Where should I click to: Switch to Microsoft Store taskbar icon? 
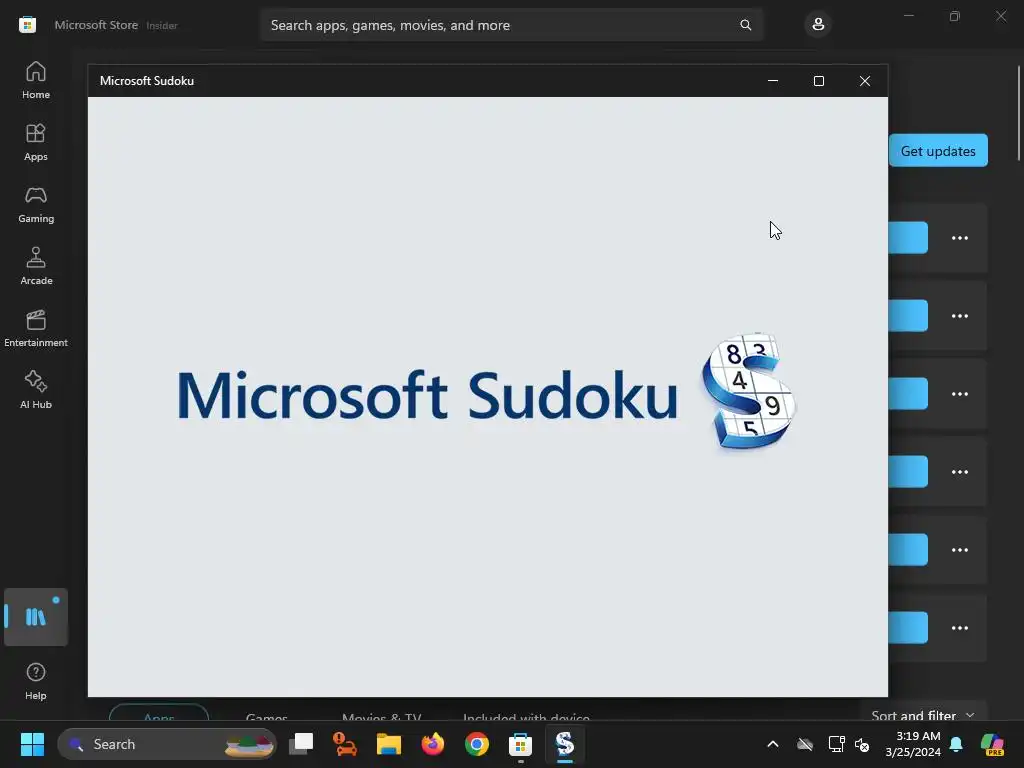(520, 744)
